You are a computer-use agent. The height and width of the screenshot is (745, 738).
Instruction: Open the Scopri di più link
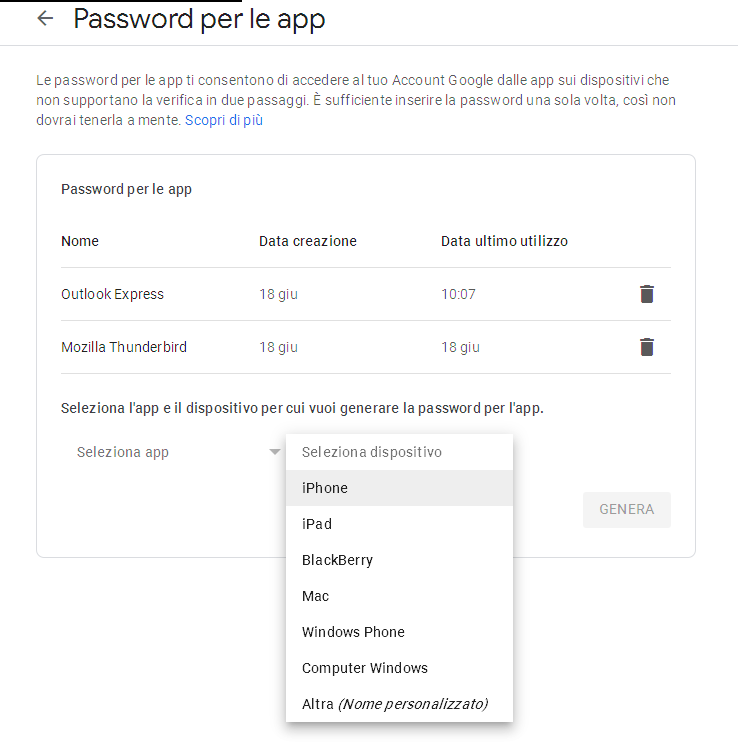(224, 120)
